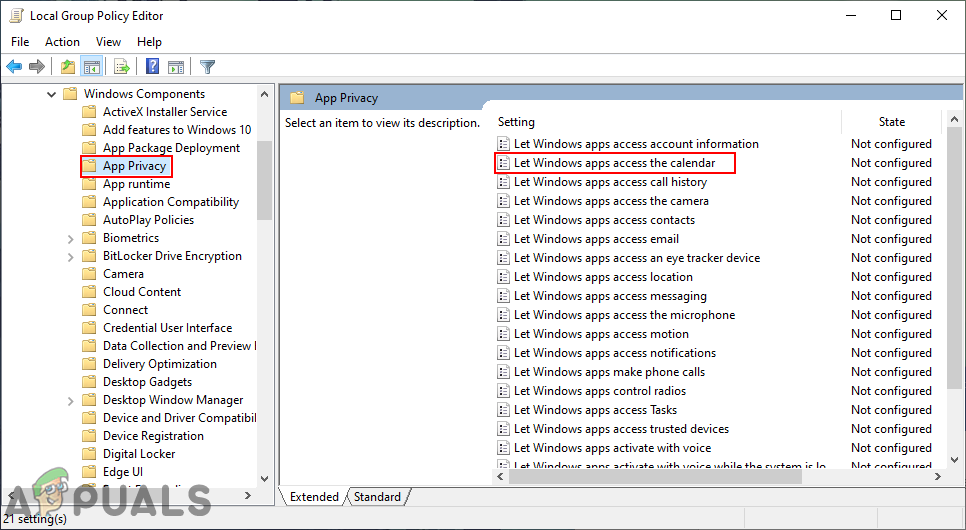
Task: Click the Camera folder icon in tree
Action: tap(89, 274)
